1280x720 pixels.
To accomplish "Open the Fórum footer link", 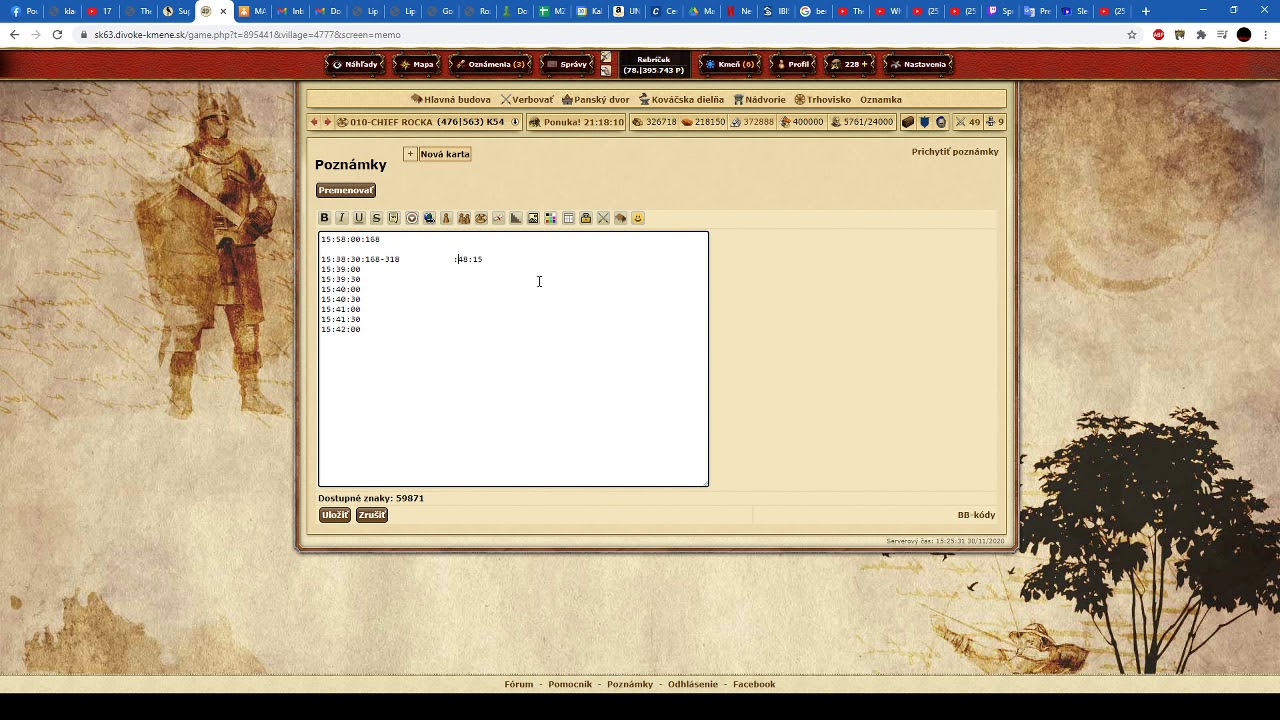I will point(519,684).
